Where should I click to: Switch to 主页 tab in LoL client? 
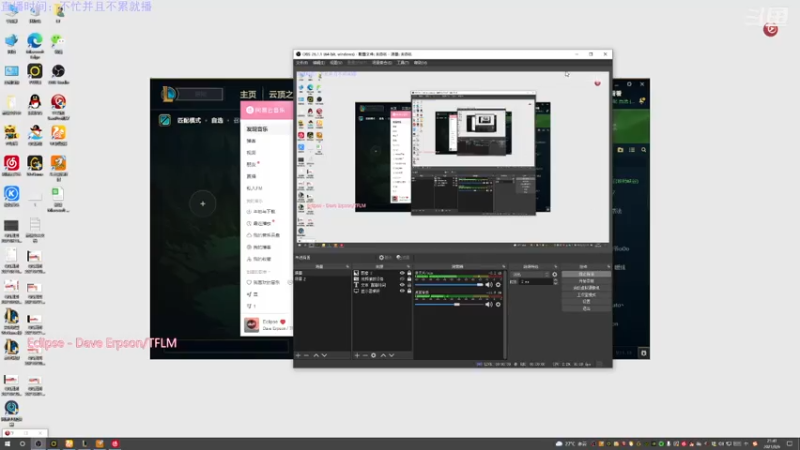click(248, 94)
